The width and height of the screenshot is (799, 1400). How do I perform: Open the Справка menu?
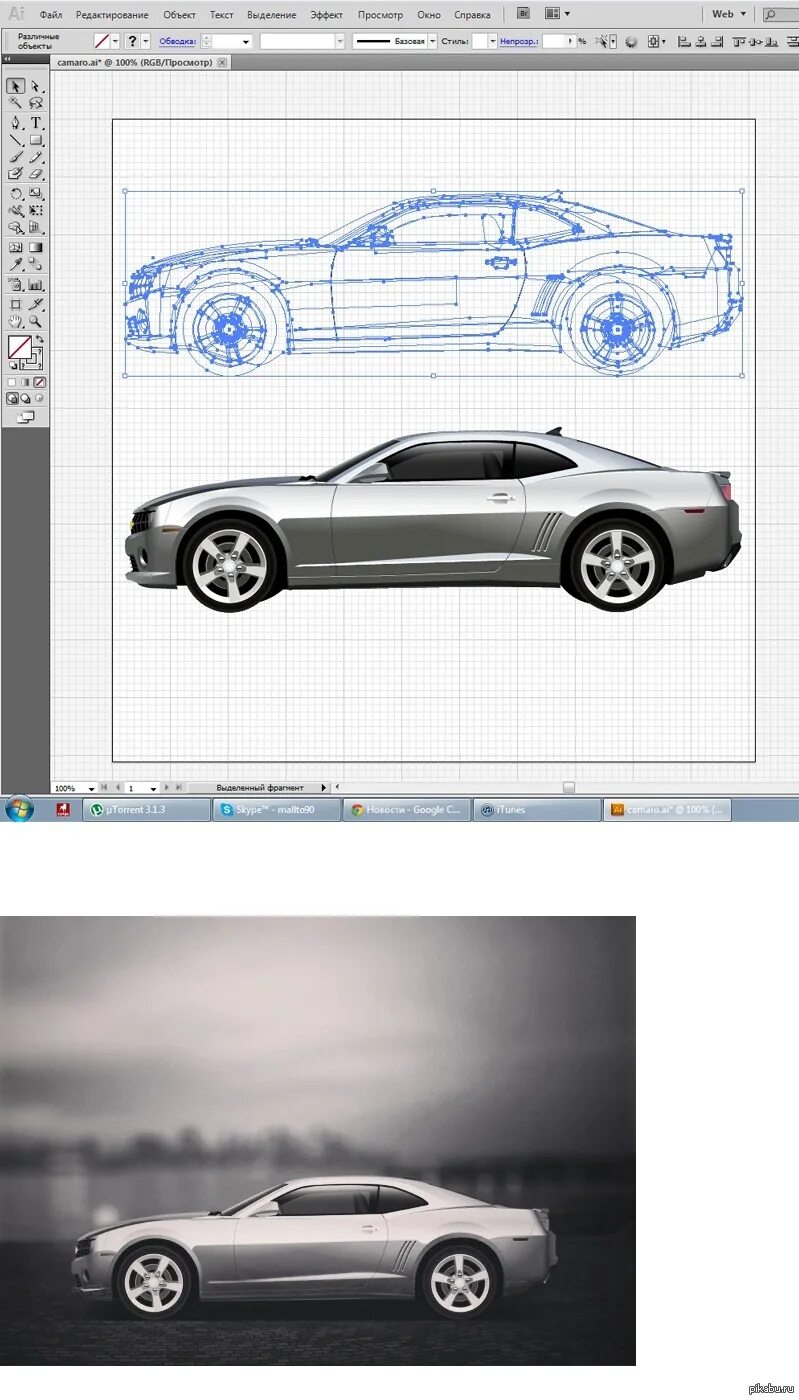472,15
